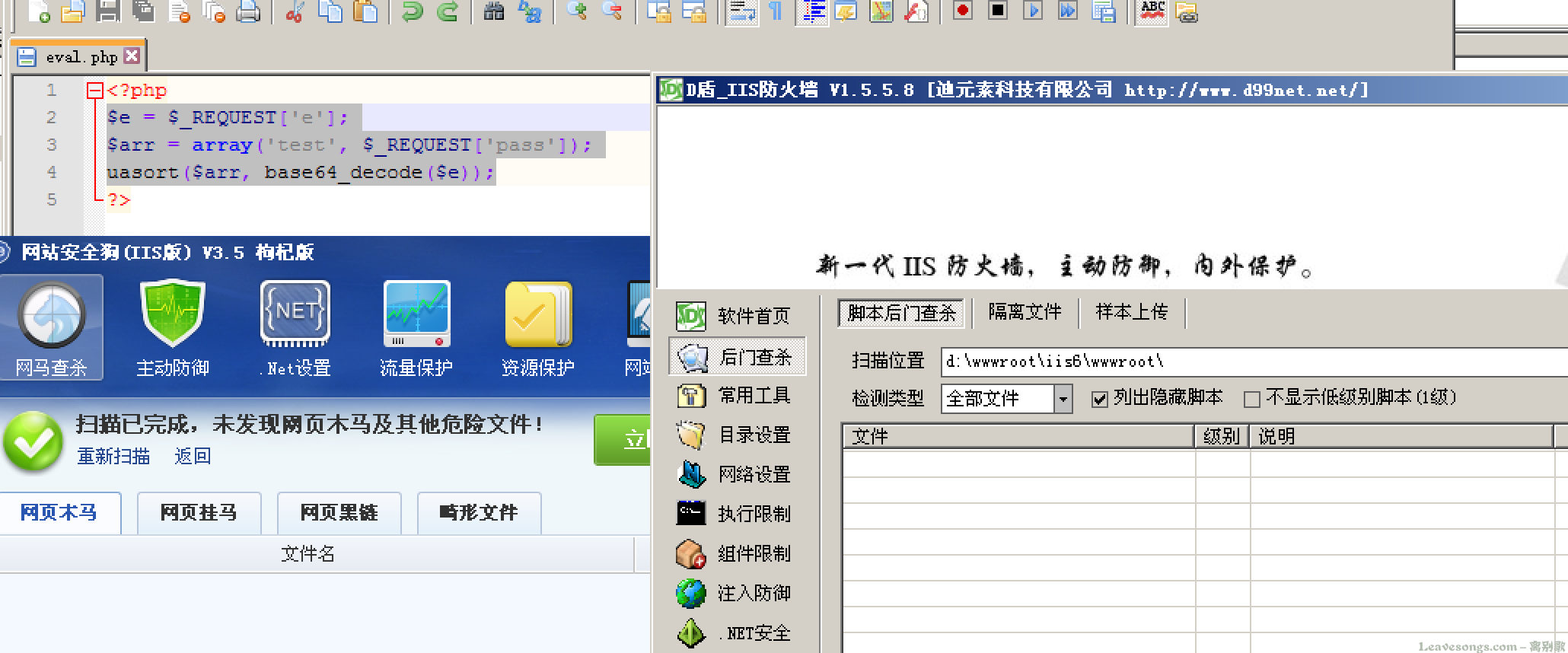Viewport: 1568px width, 653px height.
Task: Click the folder with chain-link toolbar icon
Action: (1187, 11)
